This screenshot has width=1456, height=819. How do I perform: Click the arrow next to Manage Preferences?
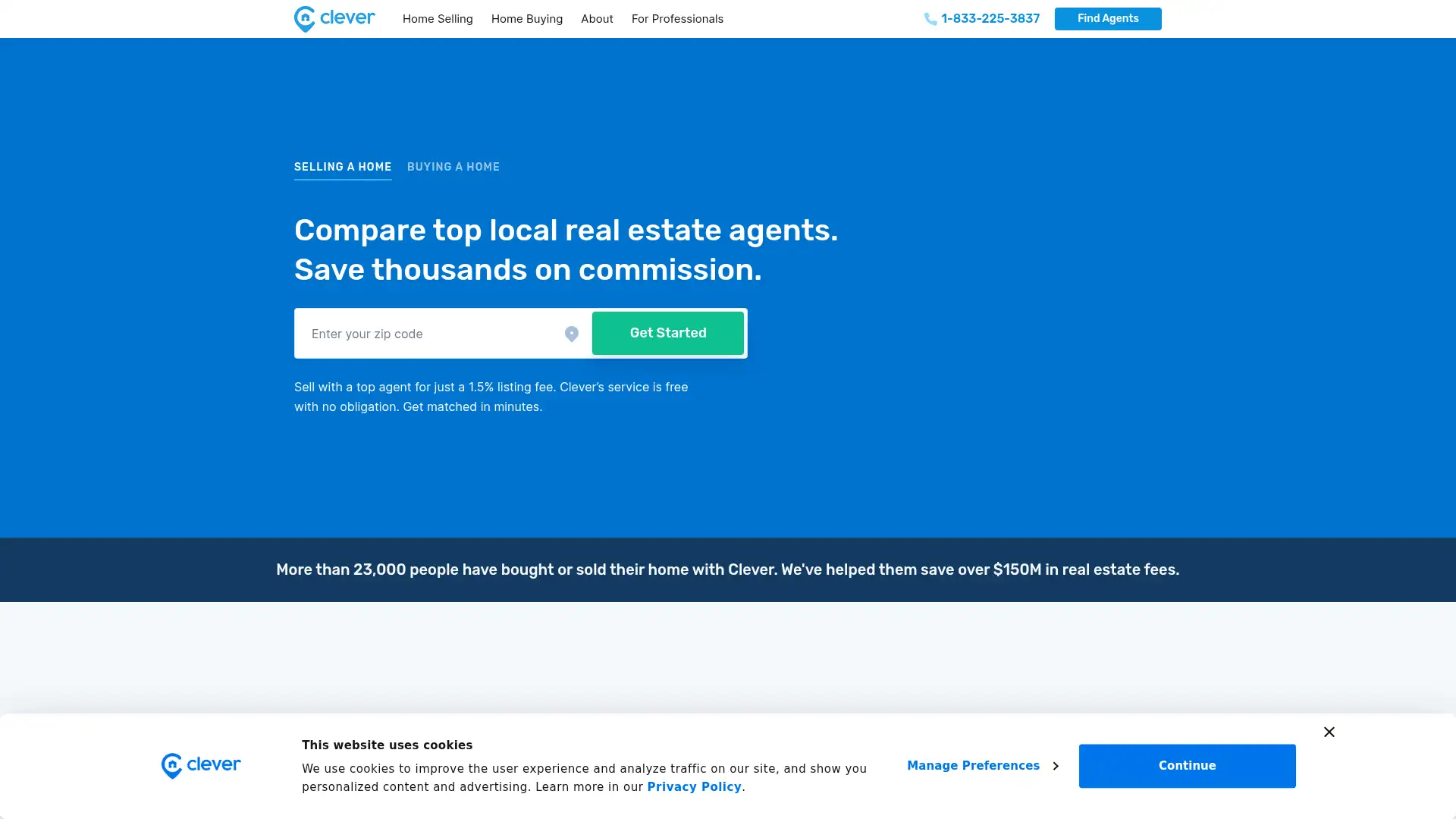click(x=1056, y=766)
